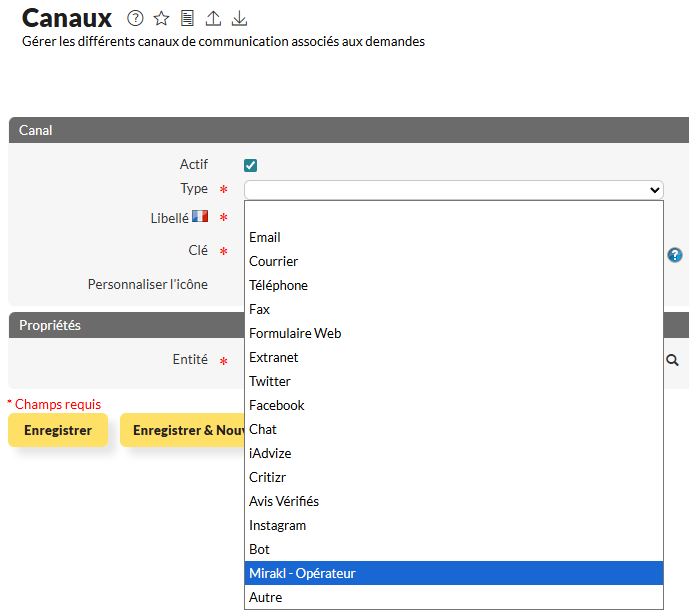The height and width of the screenshot is (613, 689).
Task: Click the magnifier search icon for Entité
Action: pyautogui.click(x=673, y=360)
